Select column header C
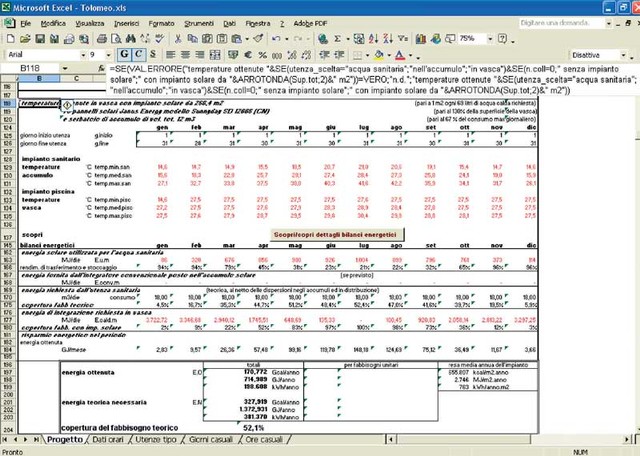This screenshot has width=640, height=456. point(76,78)
